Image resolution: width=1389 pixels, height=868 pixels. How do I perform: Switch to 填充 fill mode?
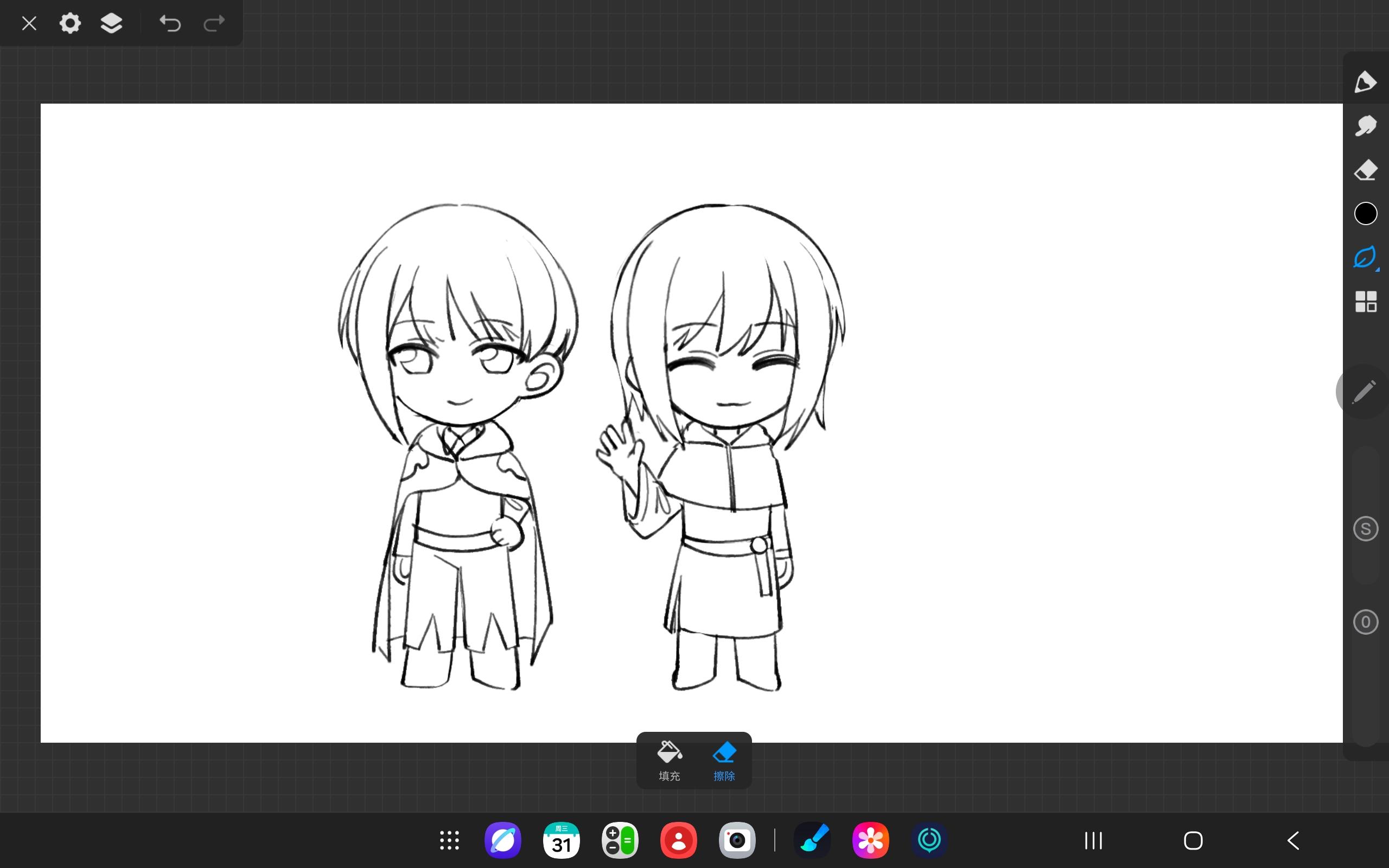coord(668,760)
